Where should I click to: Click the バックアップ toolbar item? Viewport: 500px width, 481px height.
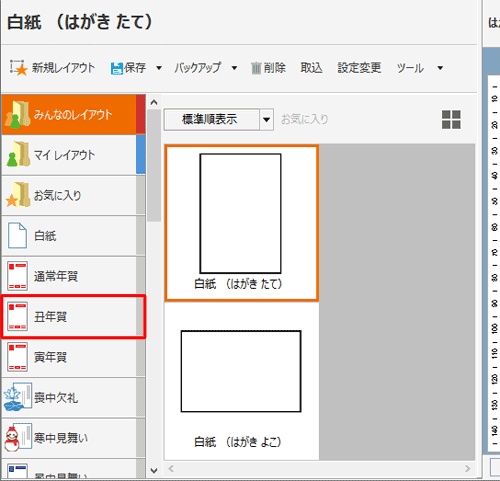[197, 68]
